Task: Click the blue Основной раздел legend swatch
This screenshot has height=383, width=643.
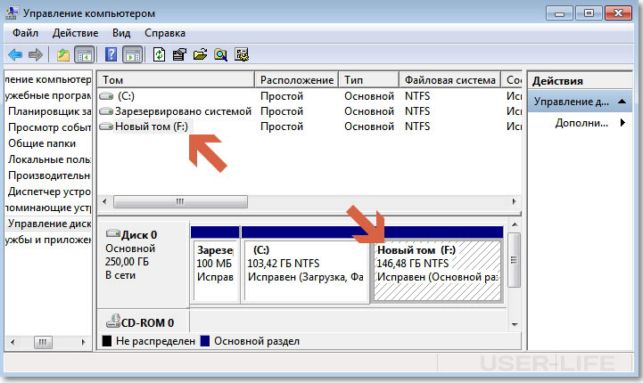Action: coord(205,341)
